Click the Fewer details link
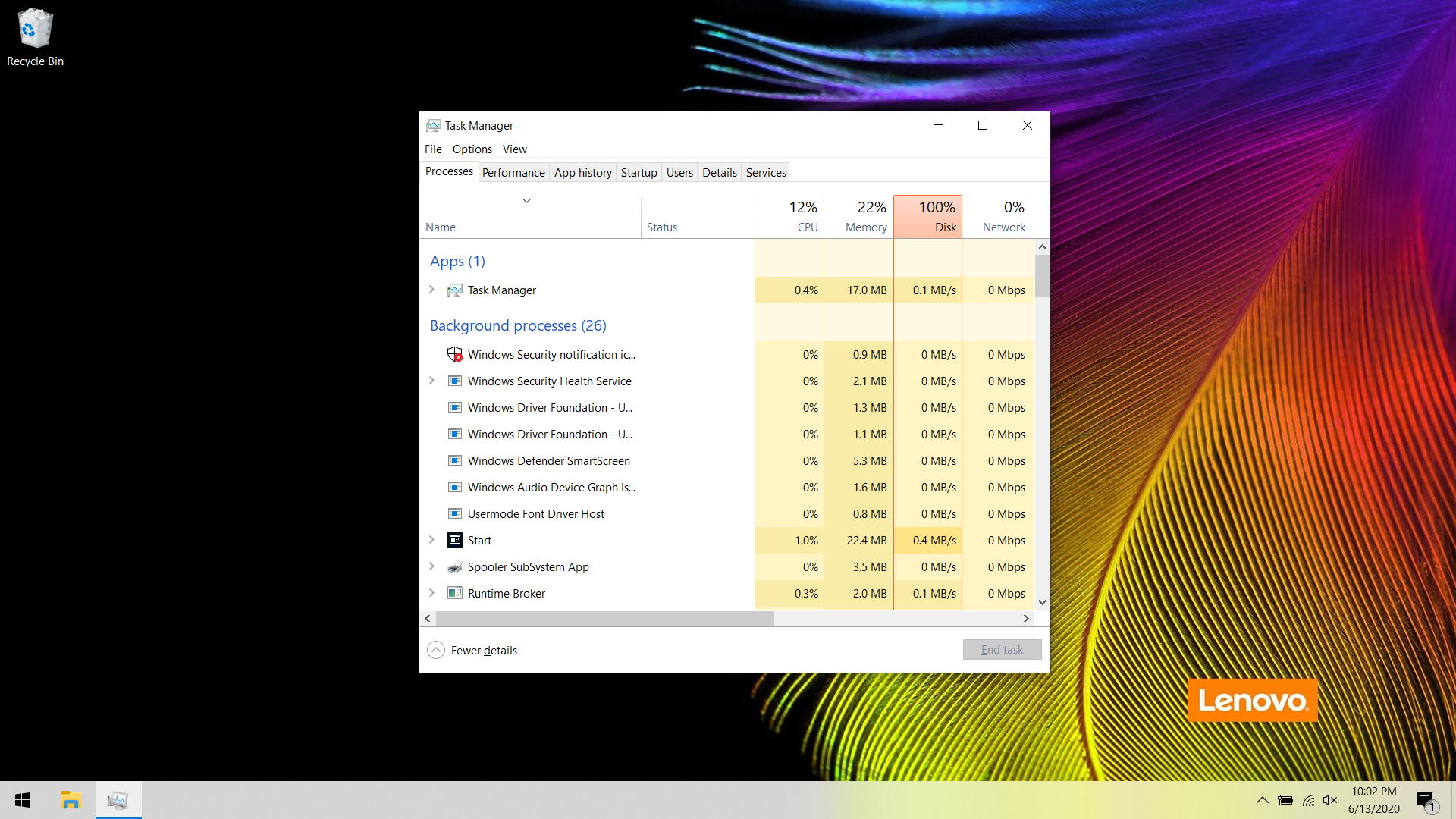The height and width of the screenshot is (819, 1456). point(484,651)
